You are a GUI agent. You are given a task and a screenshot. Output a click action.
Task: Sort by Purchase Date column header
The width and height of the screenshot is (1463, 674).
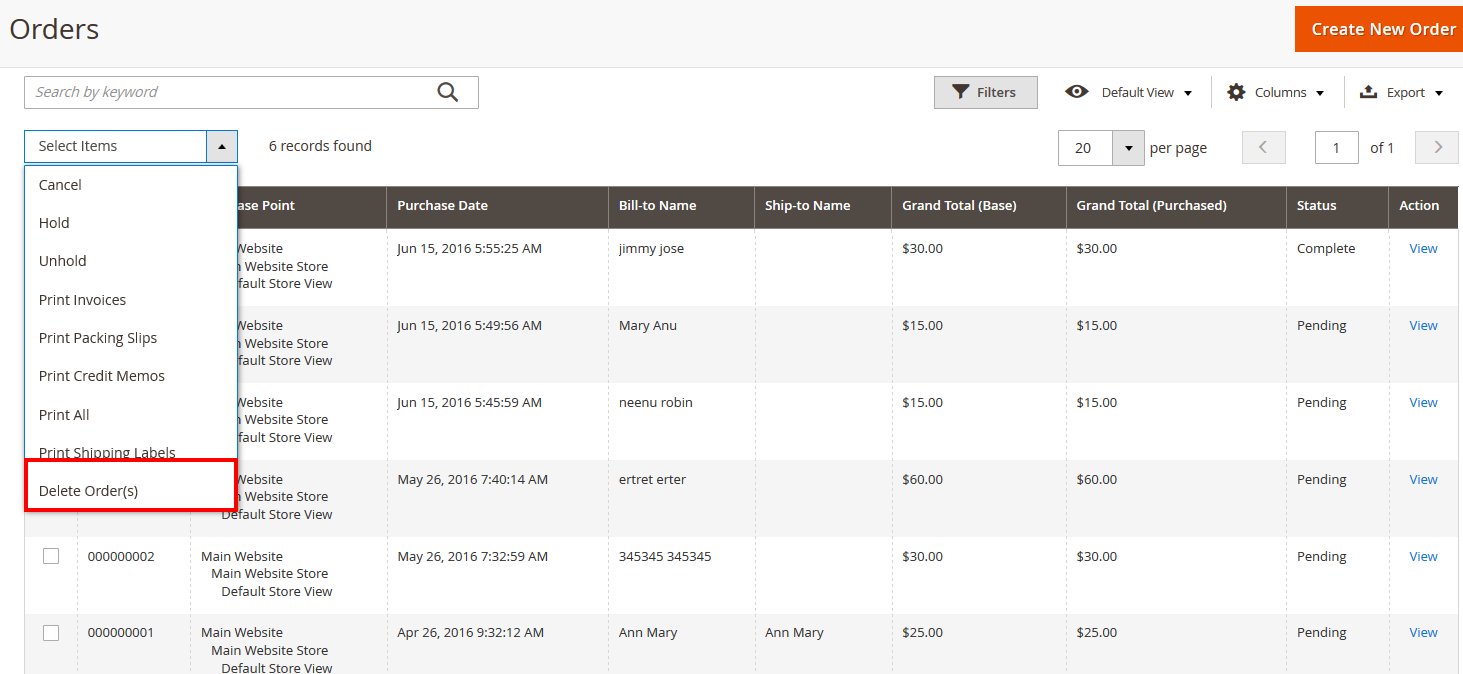click(443, 206)
